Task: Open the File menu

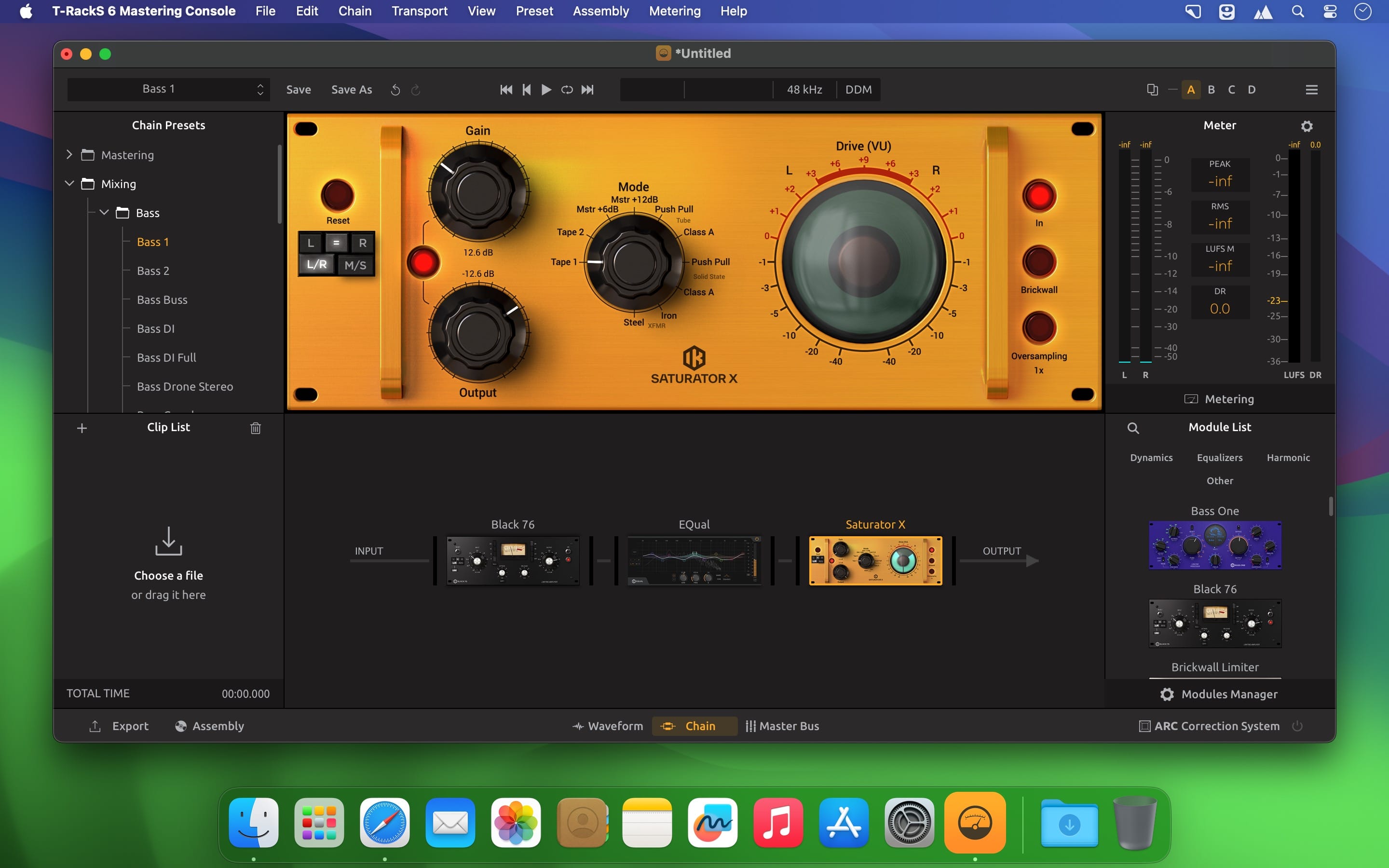Action: click(x=265, y=11)
